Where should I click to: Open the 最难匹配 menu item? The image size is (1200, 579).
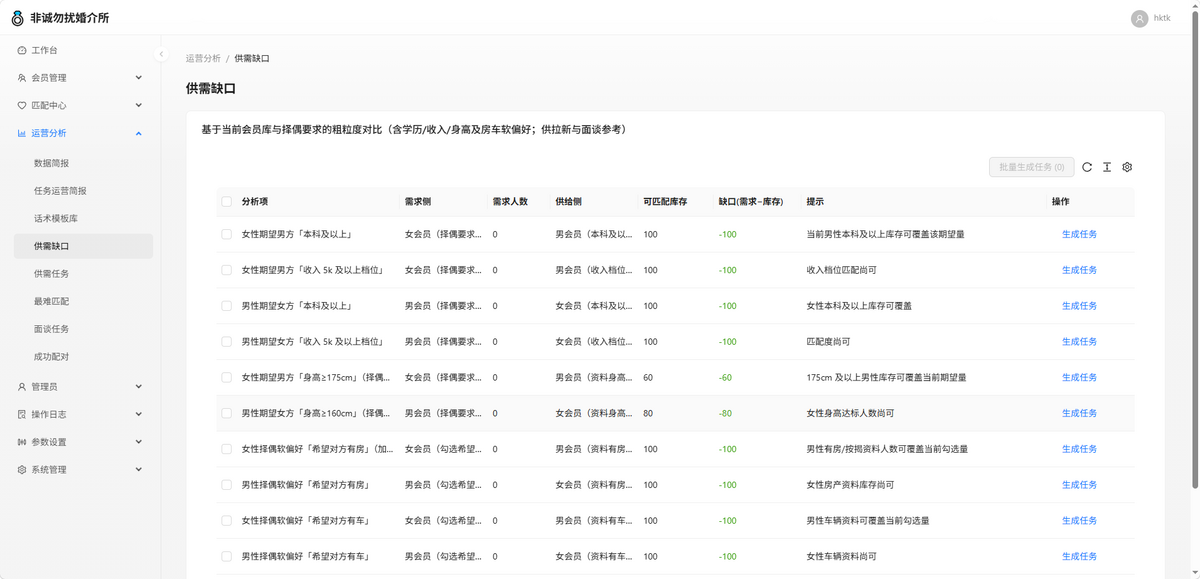(x=84, y=301)
